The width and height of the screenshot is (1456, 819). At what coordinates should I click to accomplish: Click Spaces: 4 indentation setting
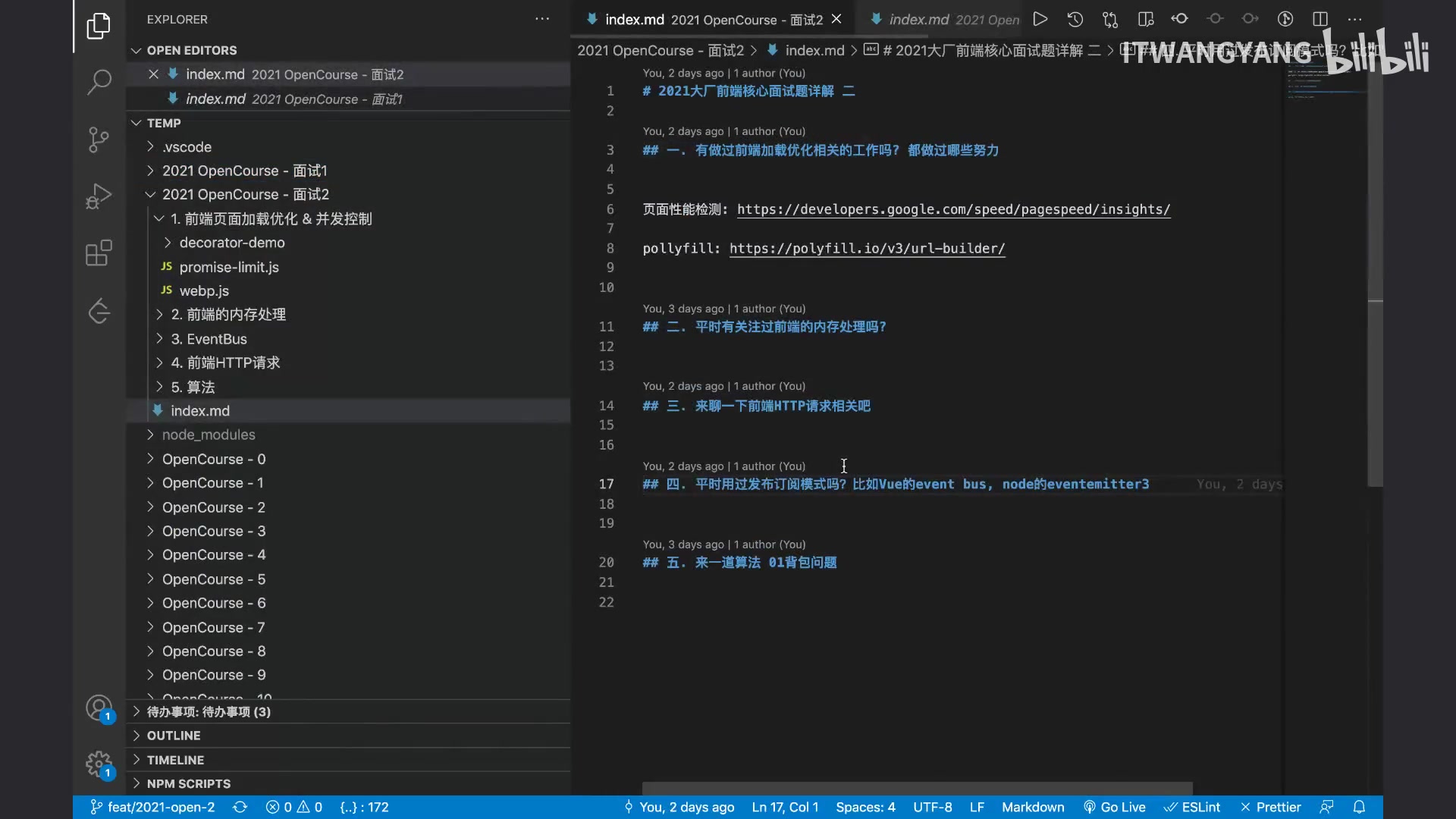tap(865, 807)
